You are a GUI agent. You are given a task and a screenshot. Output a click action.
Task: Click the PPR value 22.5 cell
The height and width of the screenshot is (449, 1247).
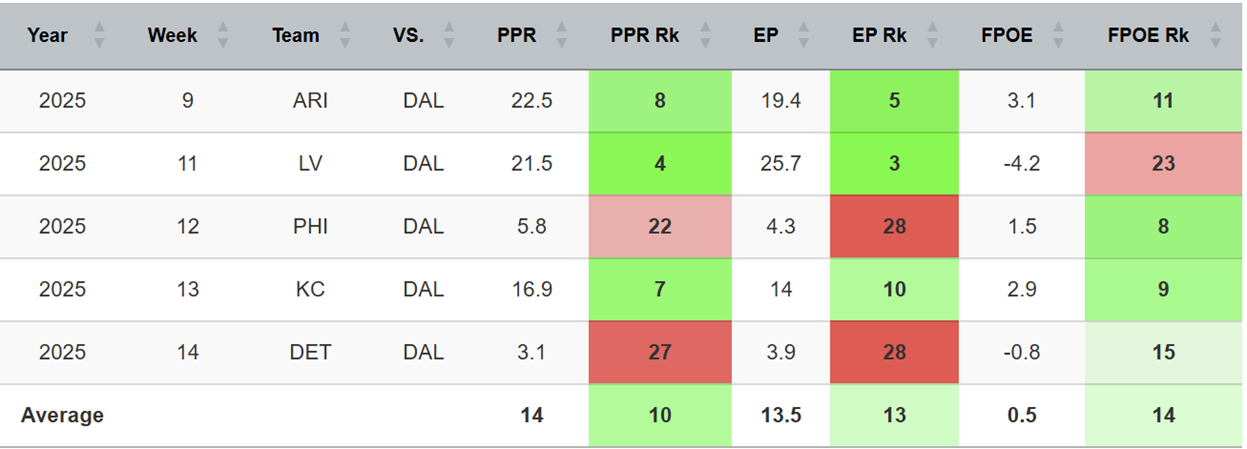(532, 101)
